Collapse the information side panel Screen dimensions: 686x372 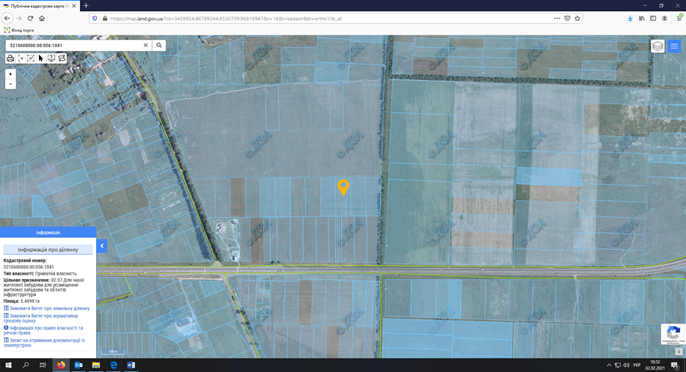point(102,246)
